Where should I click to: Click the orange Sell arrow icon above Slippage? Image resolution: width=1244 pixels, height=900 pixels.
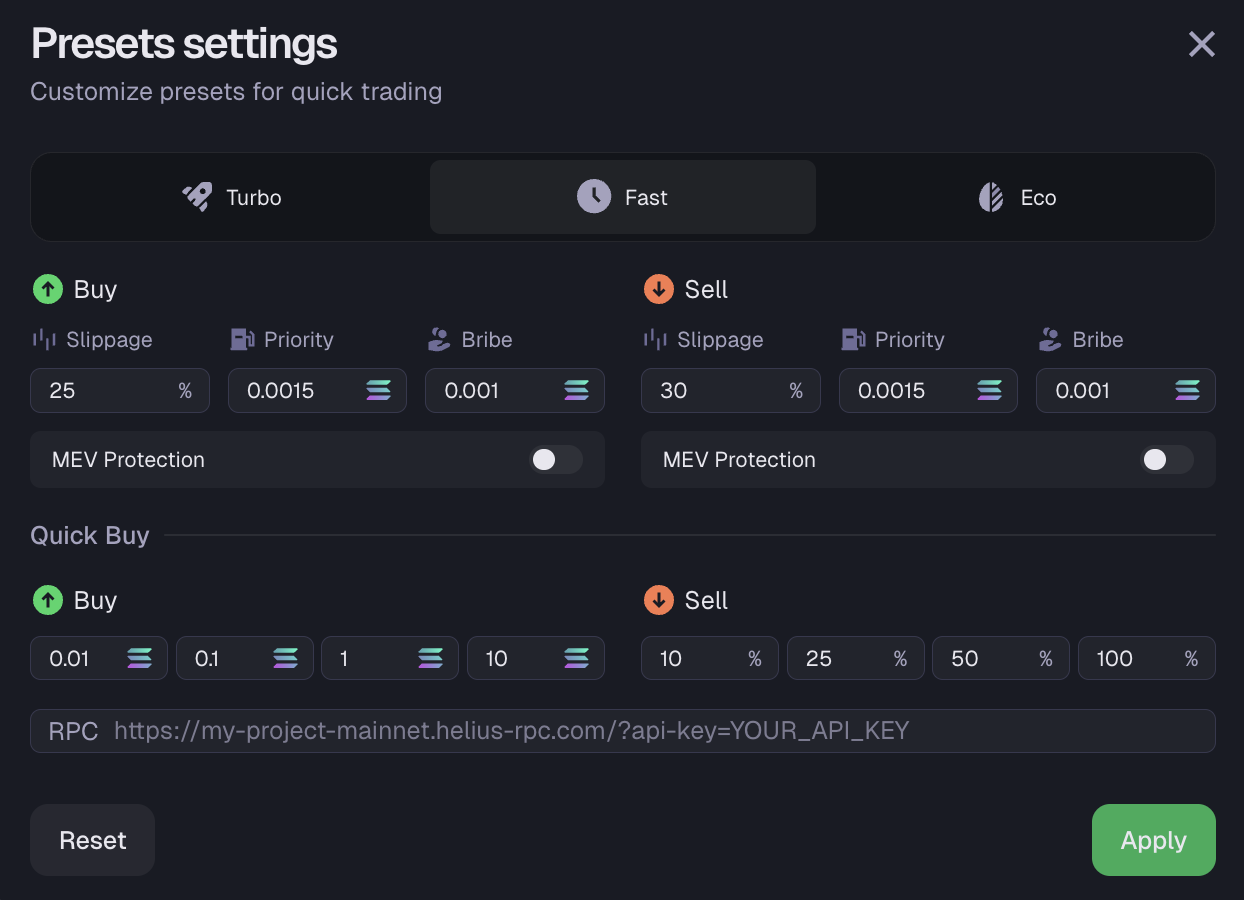click(658, 290)
